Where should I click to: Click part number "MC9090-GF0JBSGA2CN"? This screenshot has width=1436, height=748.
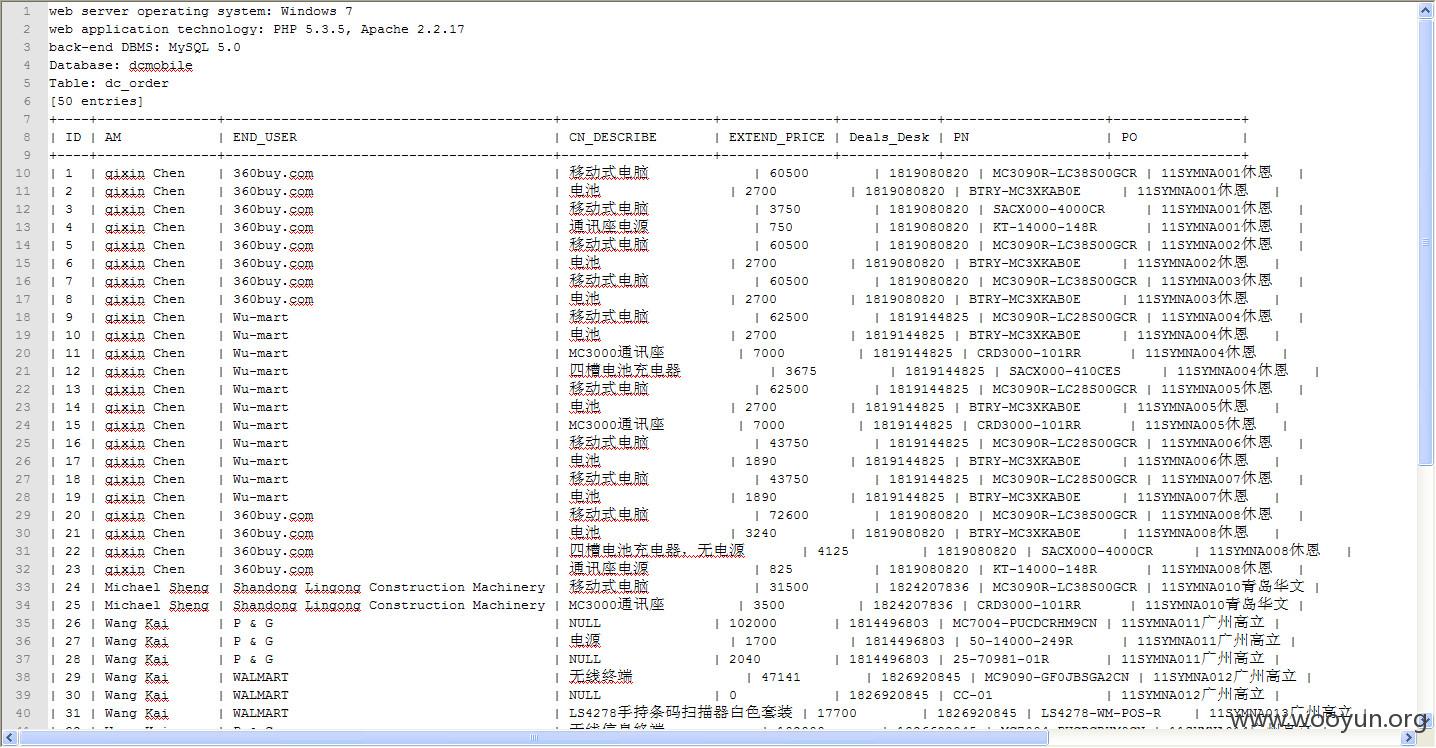[1057, 678]
